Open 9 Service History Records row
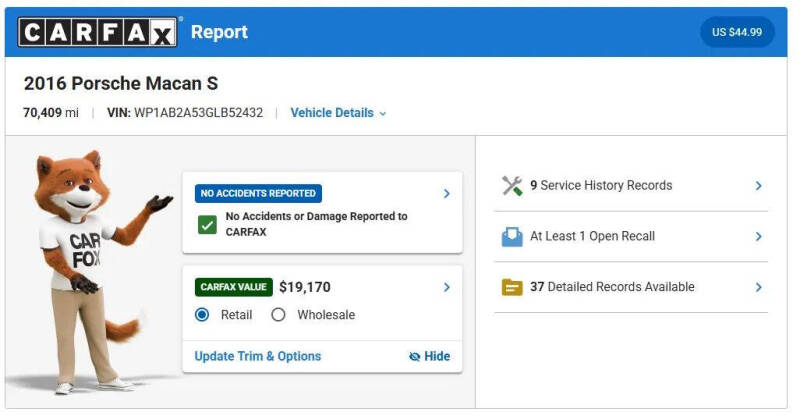800x416 pixels. [x=631, y=186]
